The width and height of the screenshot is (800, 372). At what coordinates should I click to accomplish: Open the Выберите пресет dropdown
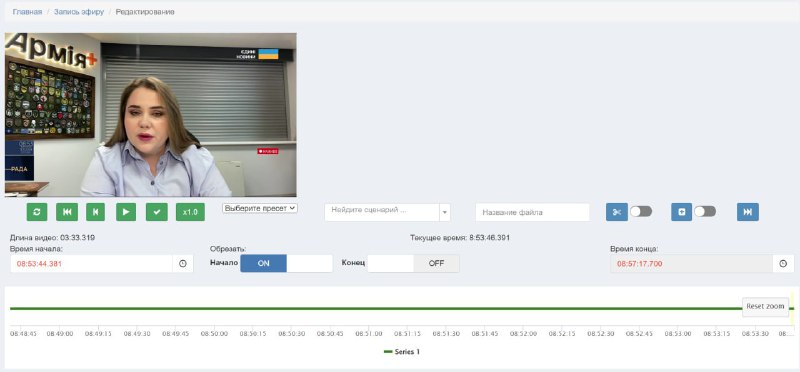260,208
